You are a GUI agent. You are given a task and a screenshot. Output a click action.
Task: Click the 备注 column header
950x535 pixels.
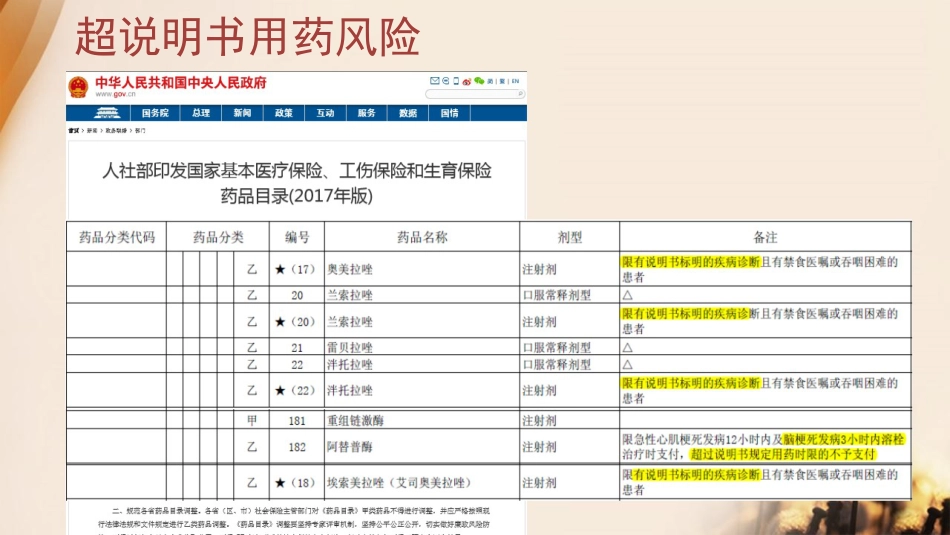[x=765, y=237]
